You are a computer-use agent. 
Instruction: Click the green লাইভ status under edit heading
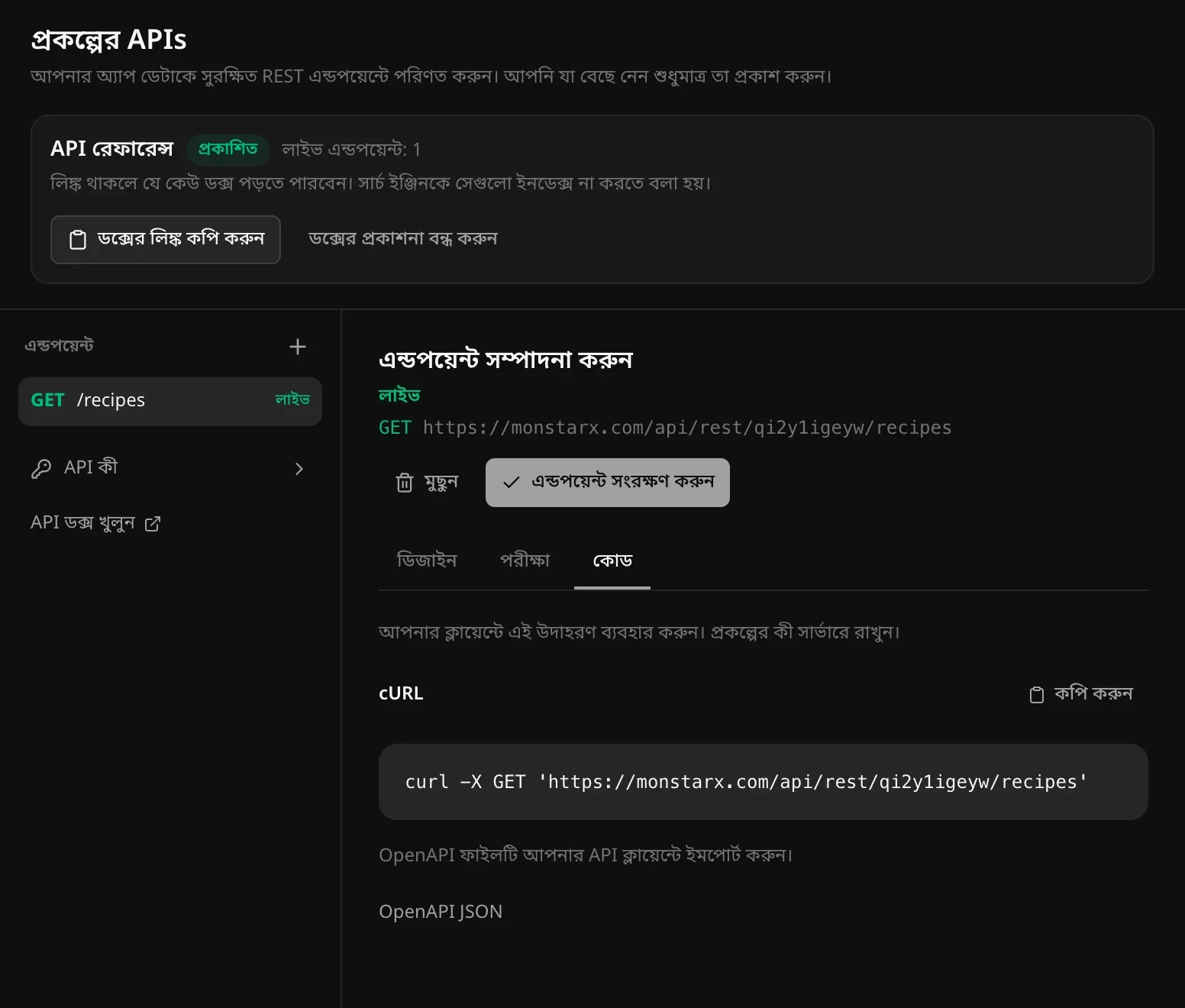(x=399, y=396)
